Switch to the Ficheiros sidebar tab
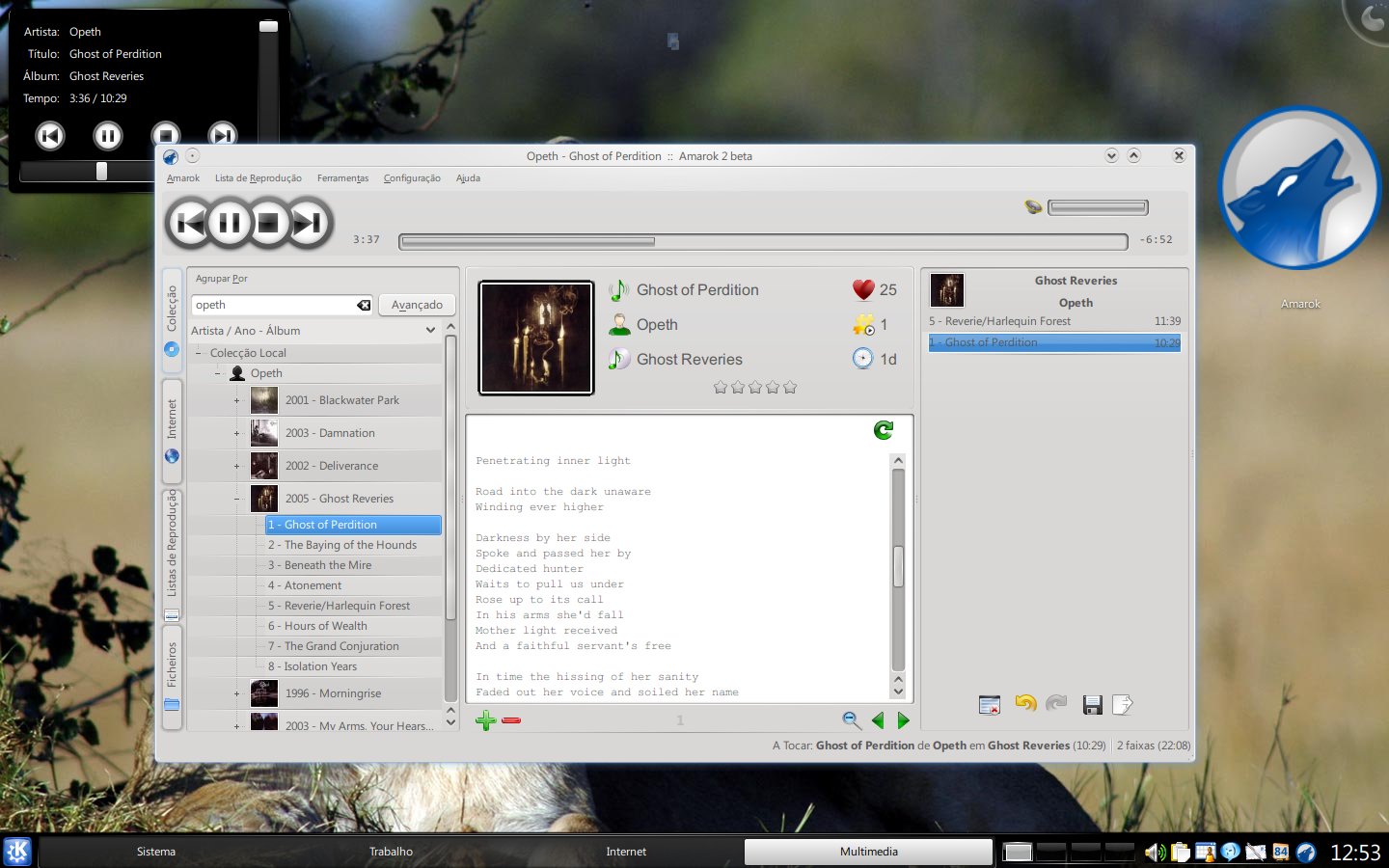 tap(172, 677)
